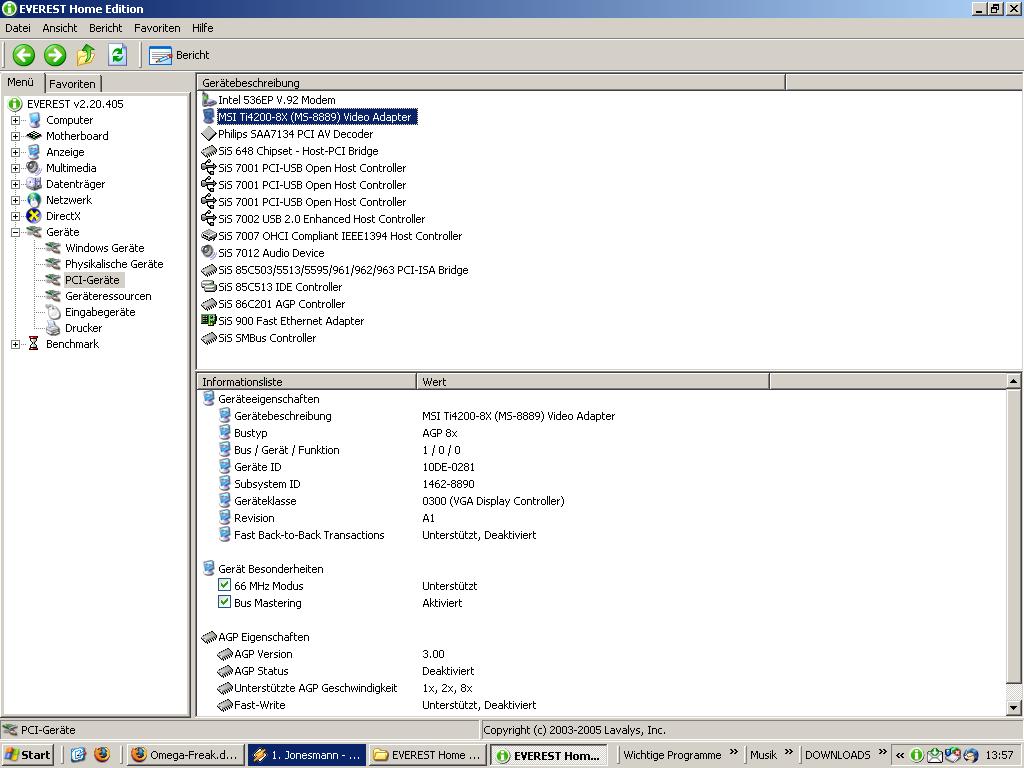Viewport: 1024px width, 768px height.
Task: Expand the Benchmark tree node
Action: 16,344
